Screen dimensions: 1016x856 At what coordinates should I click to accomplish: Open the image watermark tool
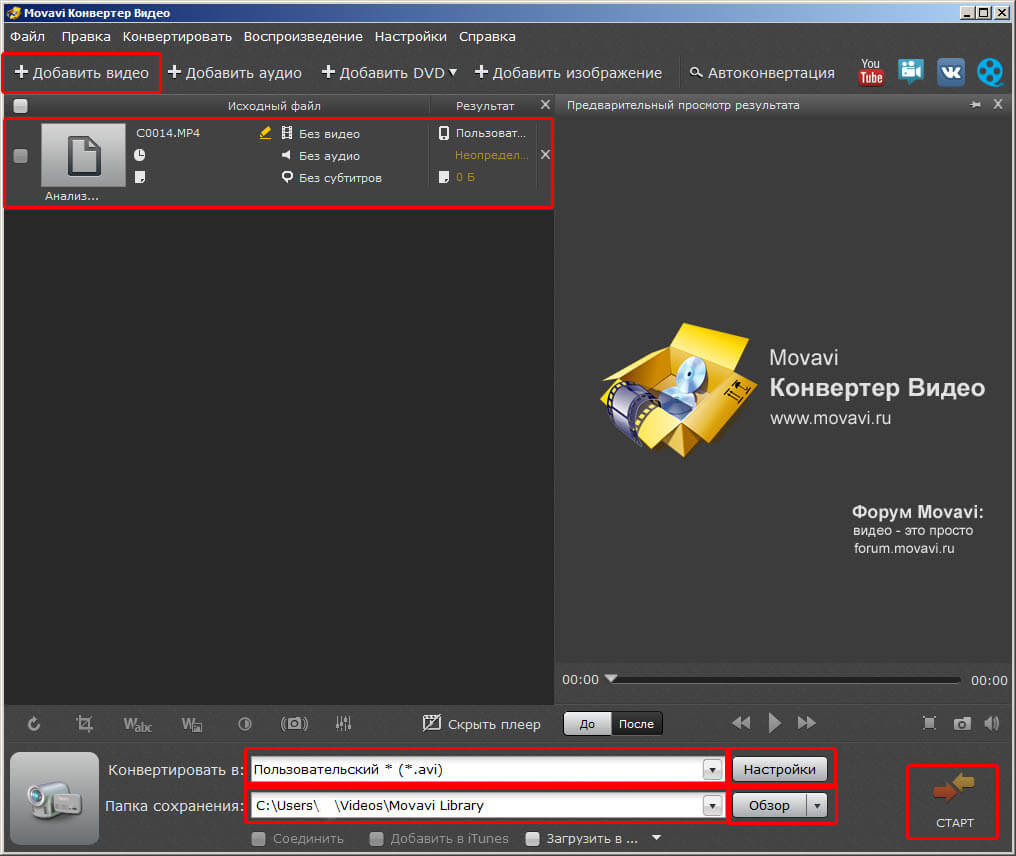pyautogui.click(x=192, y=724)
